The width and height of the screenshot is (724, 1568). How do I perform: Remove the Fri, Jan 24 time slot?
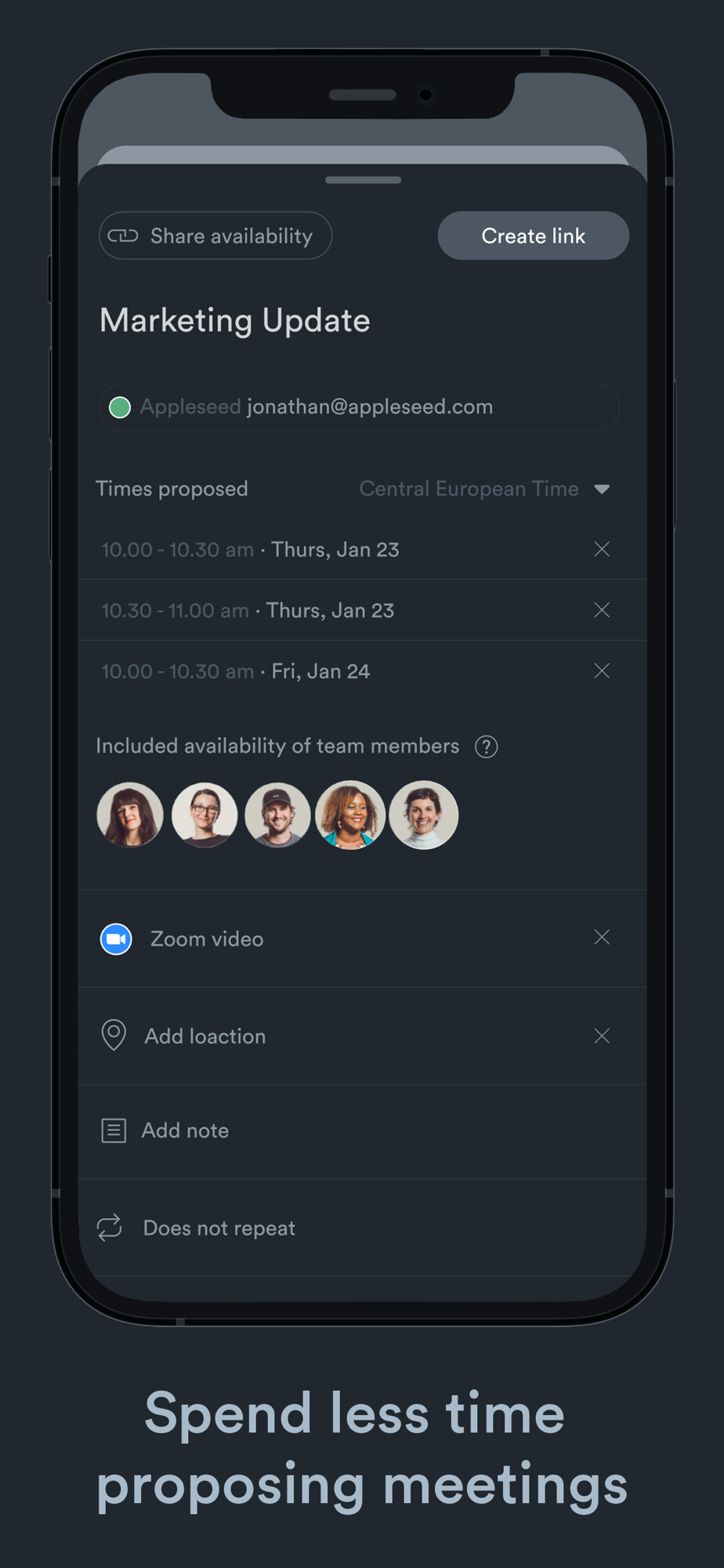[x=602, y=671]
